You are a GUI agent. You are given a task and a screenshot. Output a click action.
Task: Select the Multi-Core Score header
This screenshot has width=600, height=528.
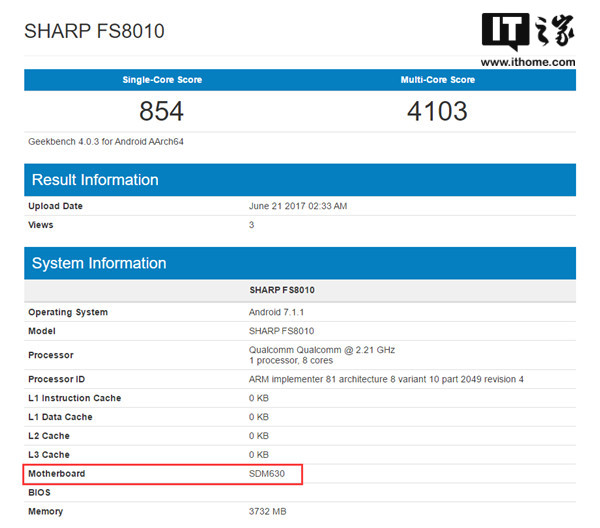point(438,80)
